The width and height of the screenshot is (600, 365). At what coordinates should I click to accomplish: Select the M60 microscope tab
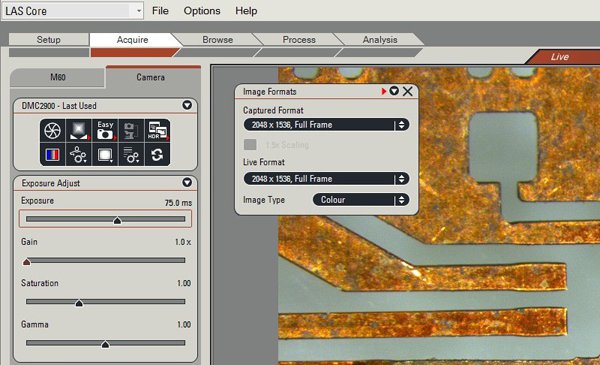[x=58, y=77]
